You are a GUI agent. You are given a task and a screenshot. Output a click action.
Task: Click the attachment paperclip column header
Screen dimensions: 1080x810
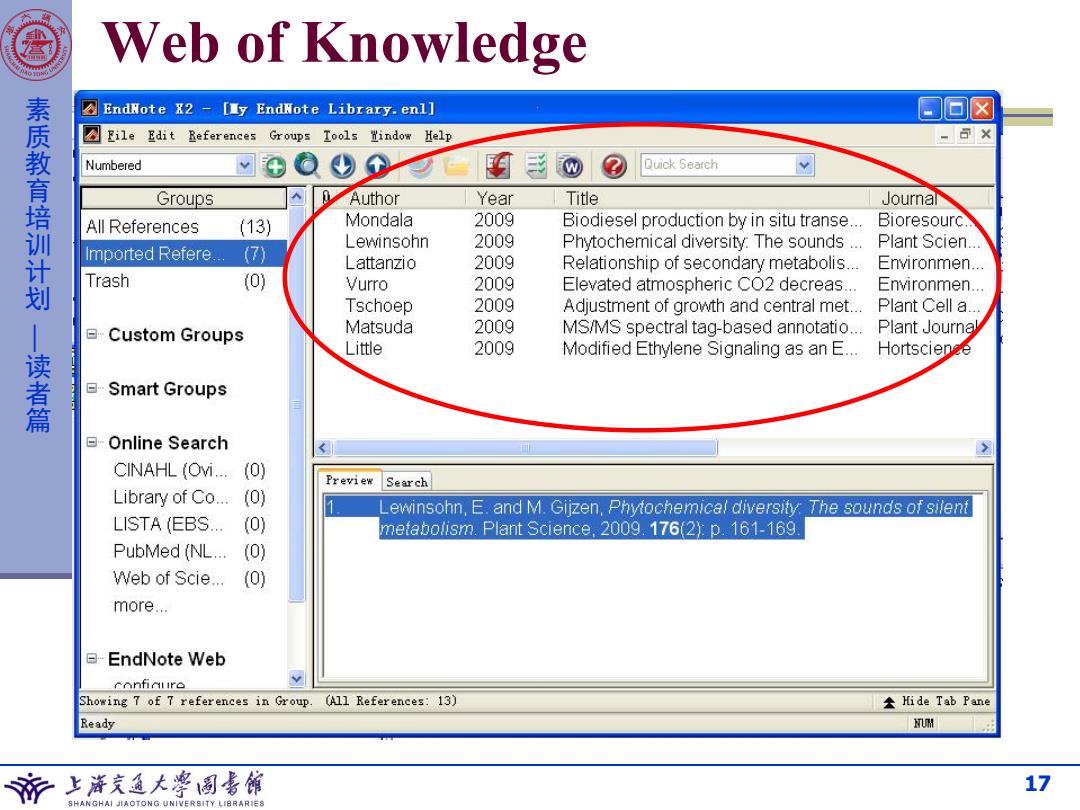[x=326, y=198]
